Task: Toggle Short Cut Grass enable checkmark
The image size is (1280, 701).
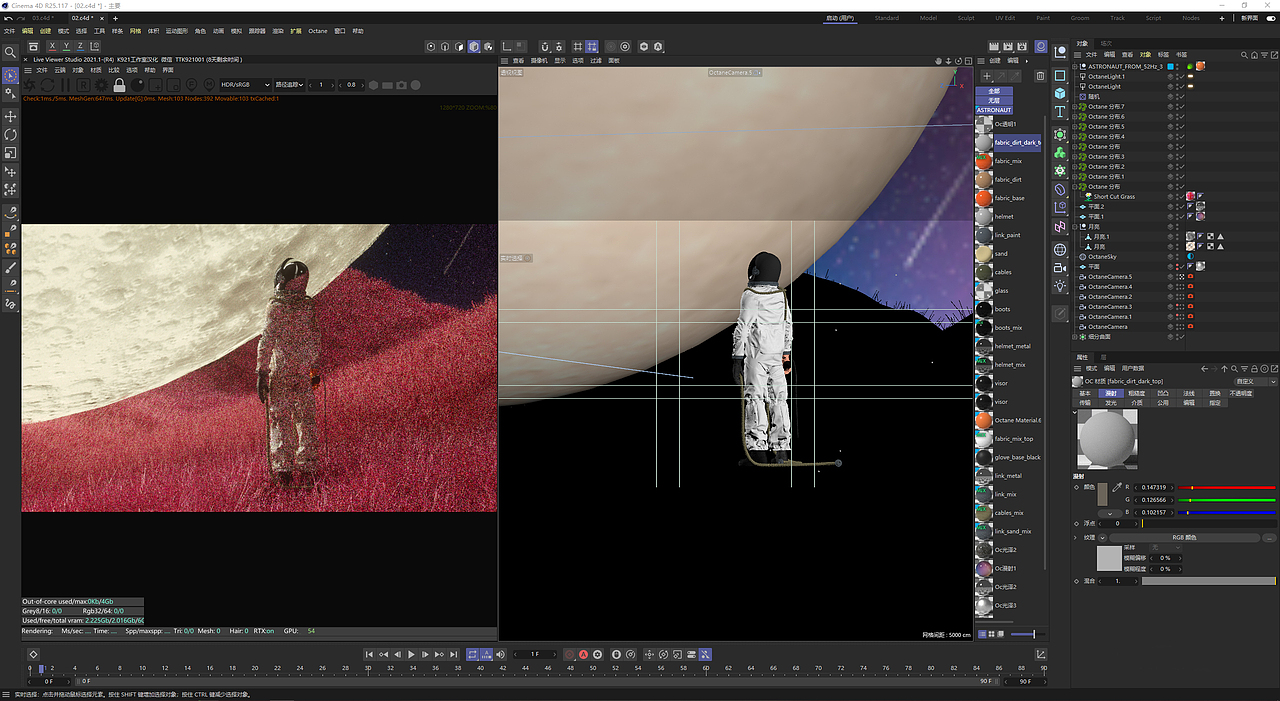Action: (1181, 197)
